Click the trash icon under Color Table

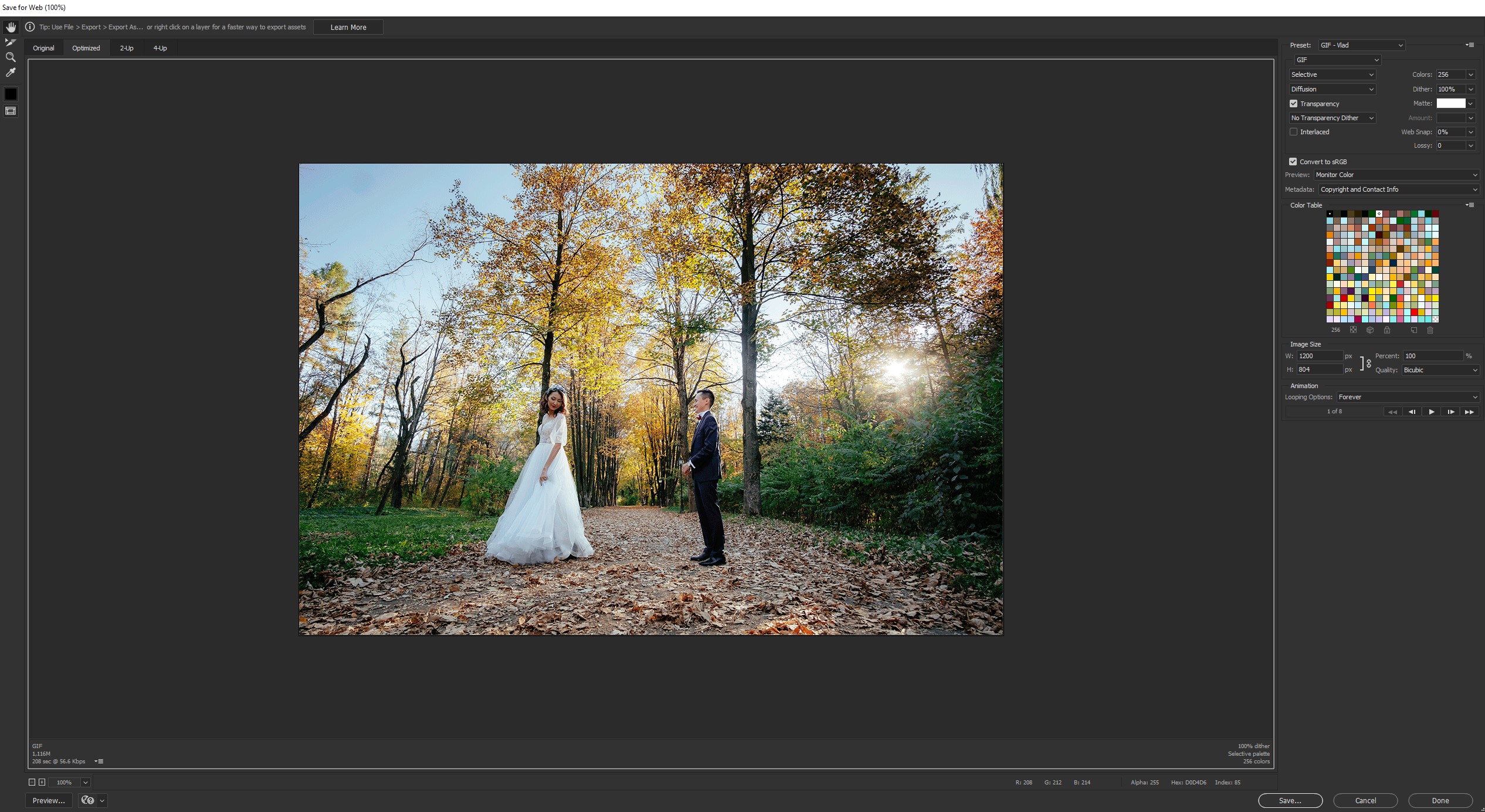click(x=1430, y=330)
